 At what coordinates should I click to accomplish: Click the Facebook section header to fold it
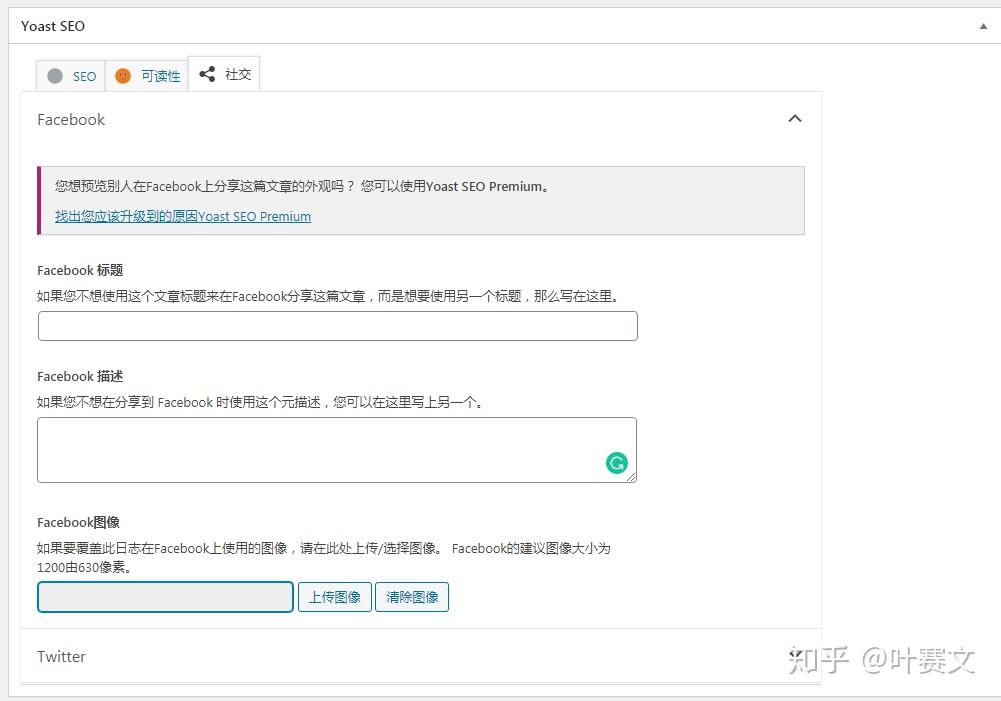(x=70, y=119)
